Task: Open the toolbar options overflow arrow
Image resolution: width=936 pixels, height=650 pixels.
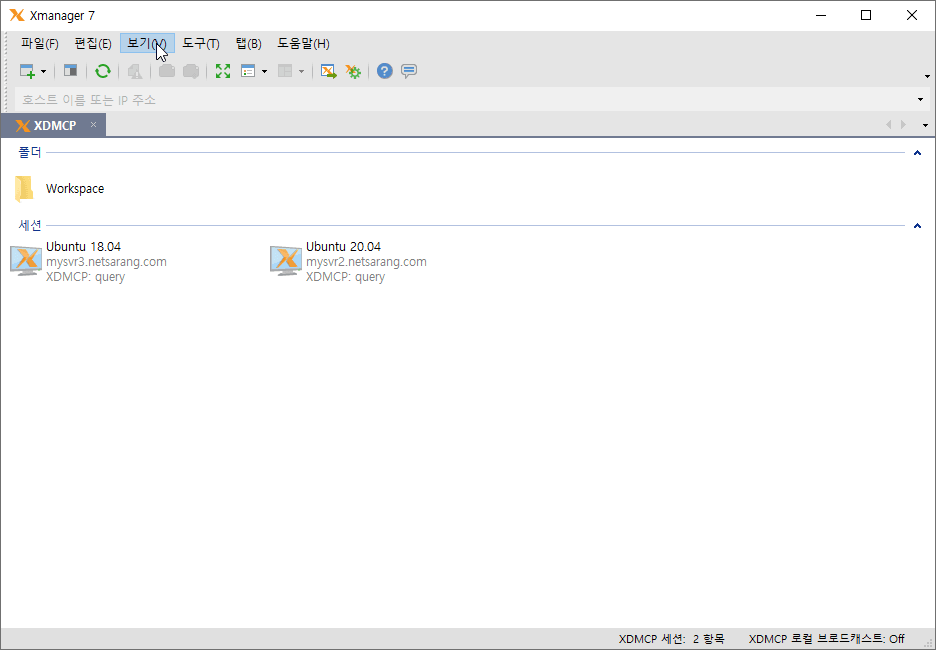Action: [x=927, y=76]
